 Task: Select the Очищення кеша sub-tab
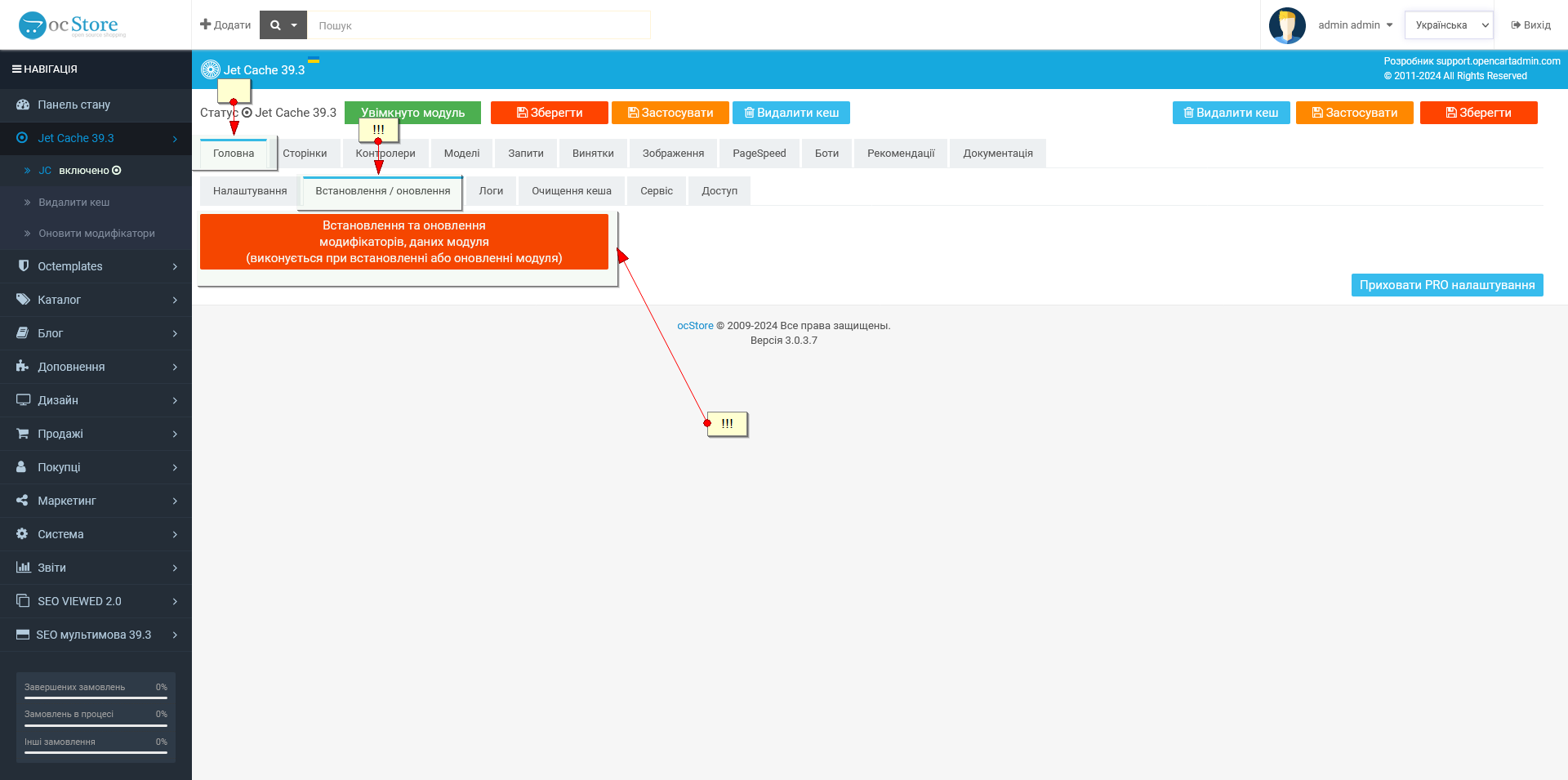(x=572, y=191)
